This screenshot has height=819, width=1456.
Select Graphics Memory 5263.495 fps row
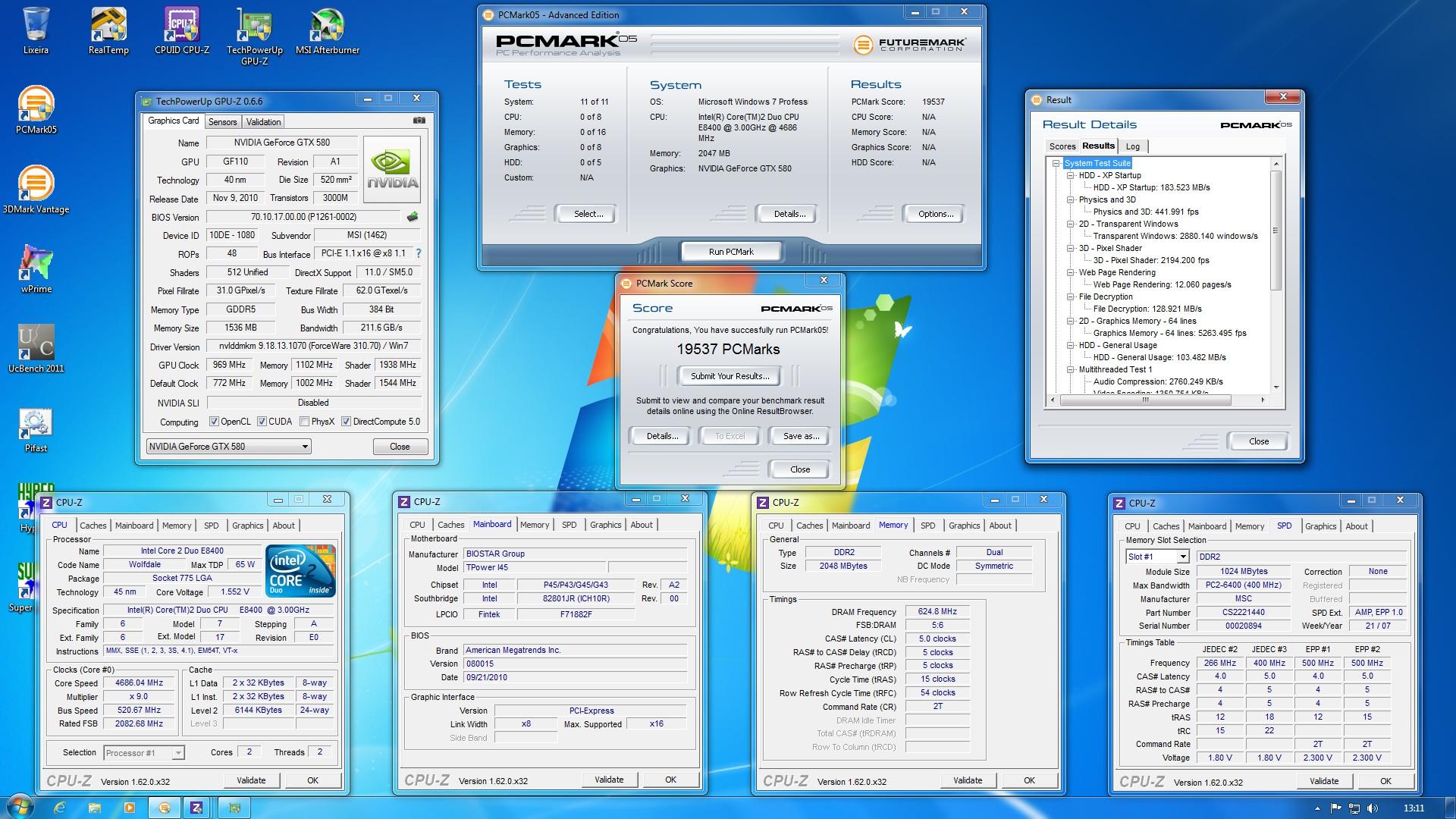pyautogui.click(x=1169, y=333)
